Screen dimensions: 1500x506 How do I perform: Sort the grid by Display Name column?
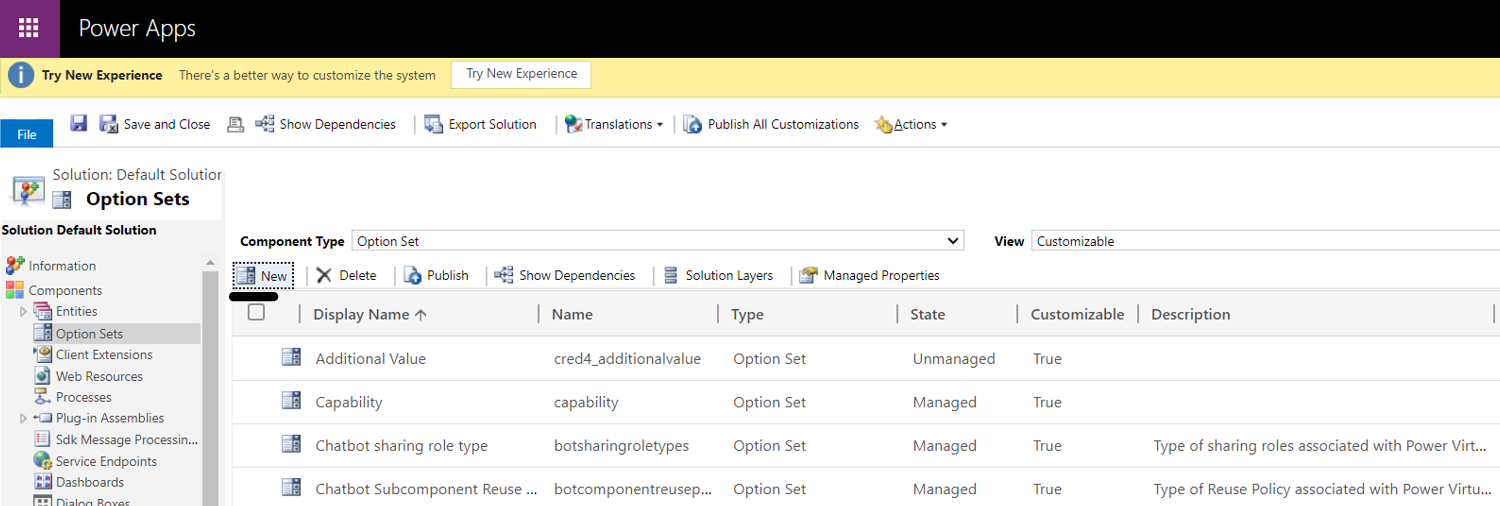pyautogui.click(x=361, y=314)
